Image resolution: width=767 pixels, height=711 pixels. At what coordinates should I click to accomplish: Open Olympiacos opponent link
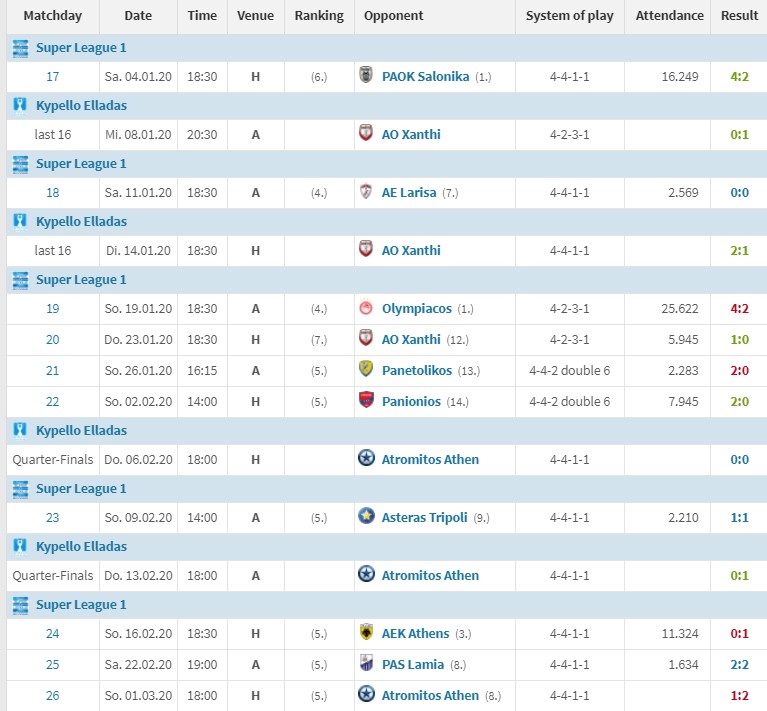click(x=417, y=309)
